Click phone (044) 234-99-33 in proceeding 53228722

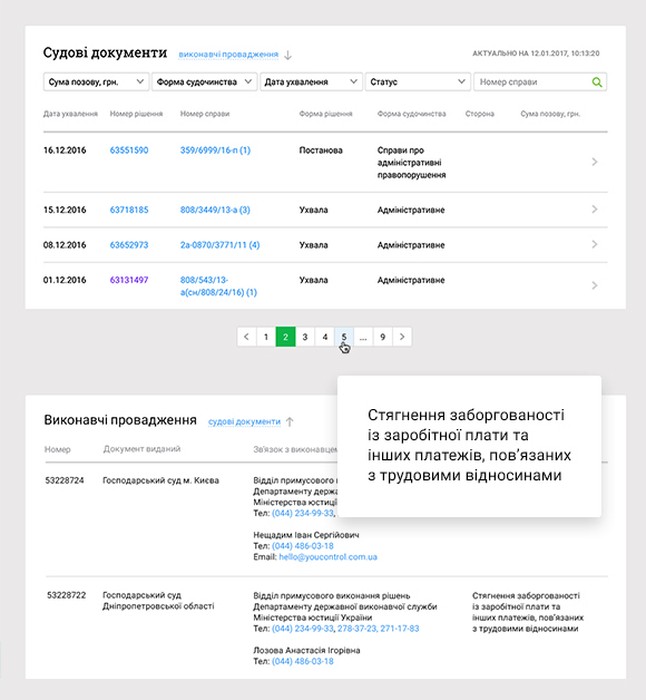click(303, 629)
